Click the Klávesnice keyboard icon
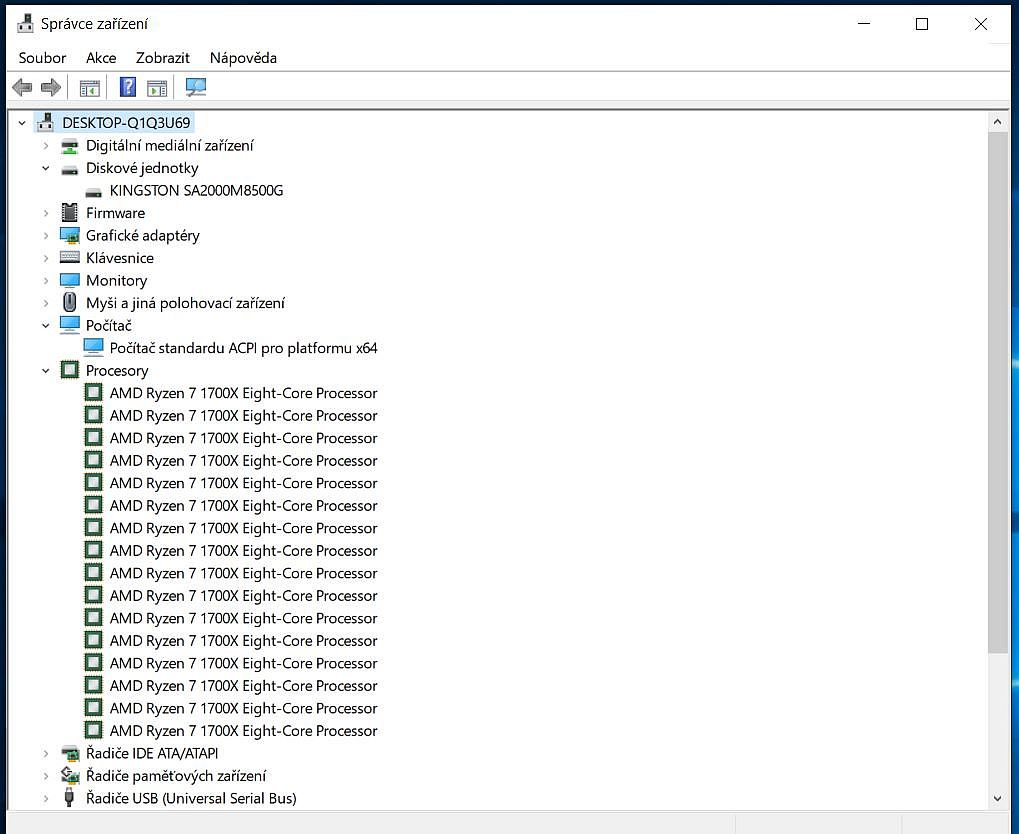Image resolution: width=1019 pixels, height=834 pixels. [70, 257]
